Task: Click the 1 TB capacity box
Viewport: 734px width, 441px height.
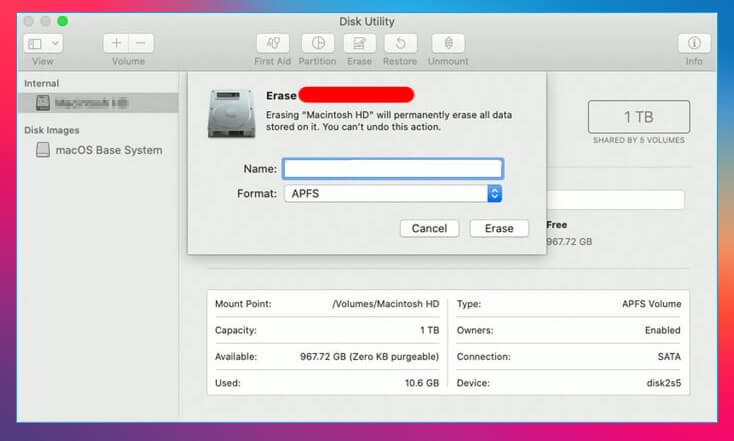Action: pos(639,117)
